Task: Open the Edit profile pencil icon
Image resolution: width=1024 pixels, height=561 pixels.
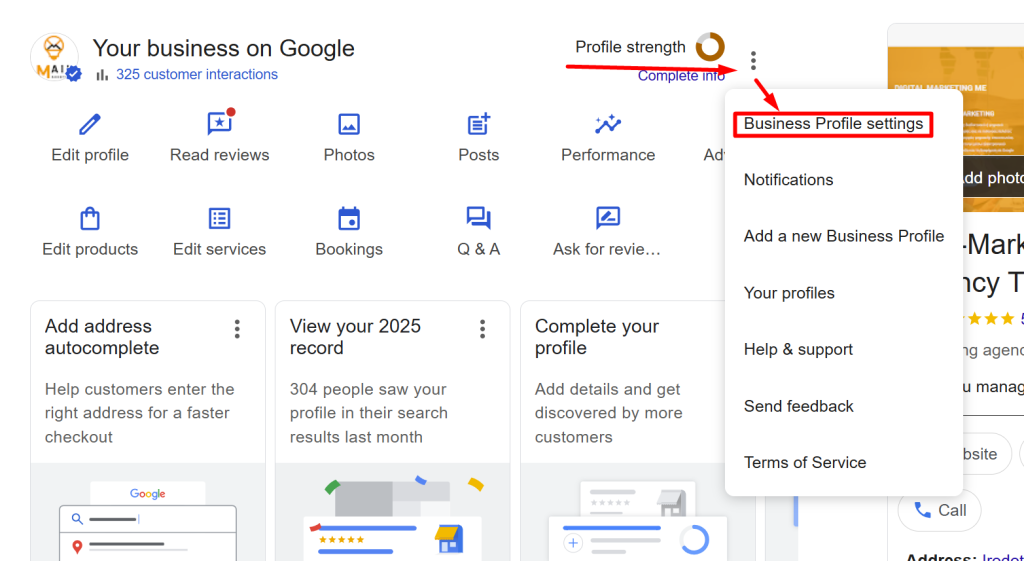Action: click(90, 125)
